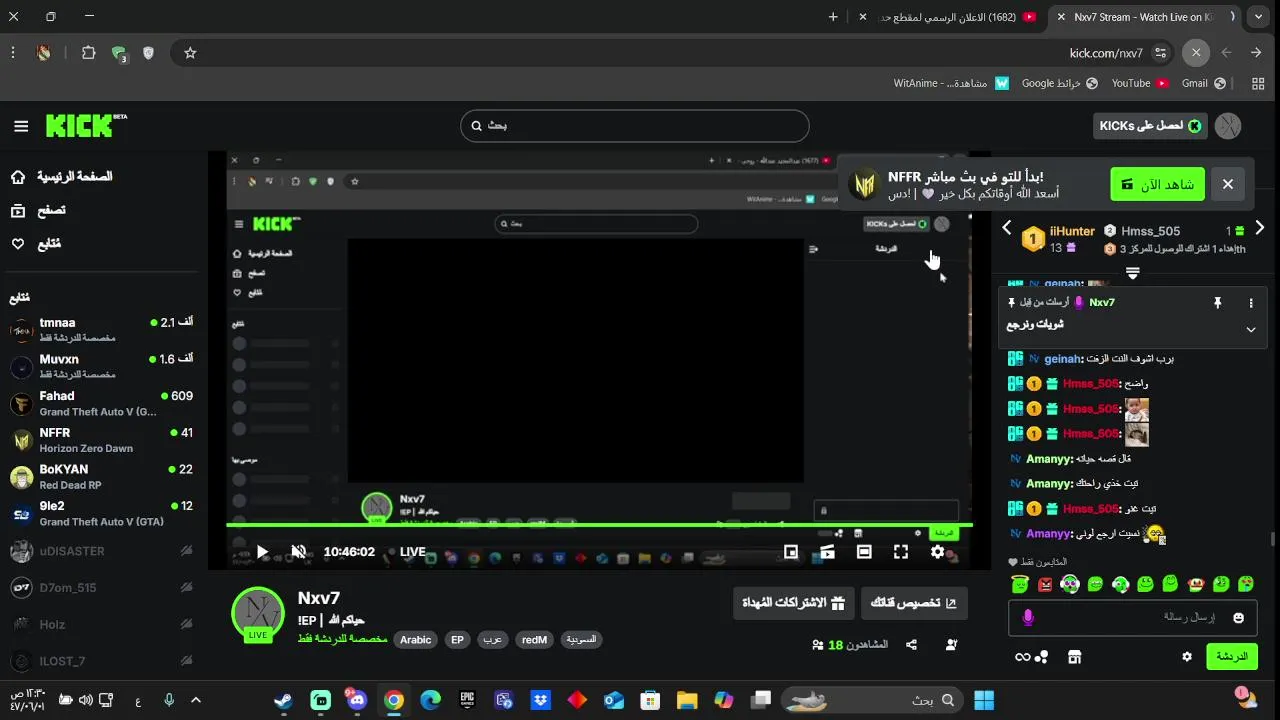Screen dimensions: 1280x720
Task: Collapse the leaderboard handle
Action: point(1132,273)
